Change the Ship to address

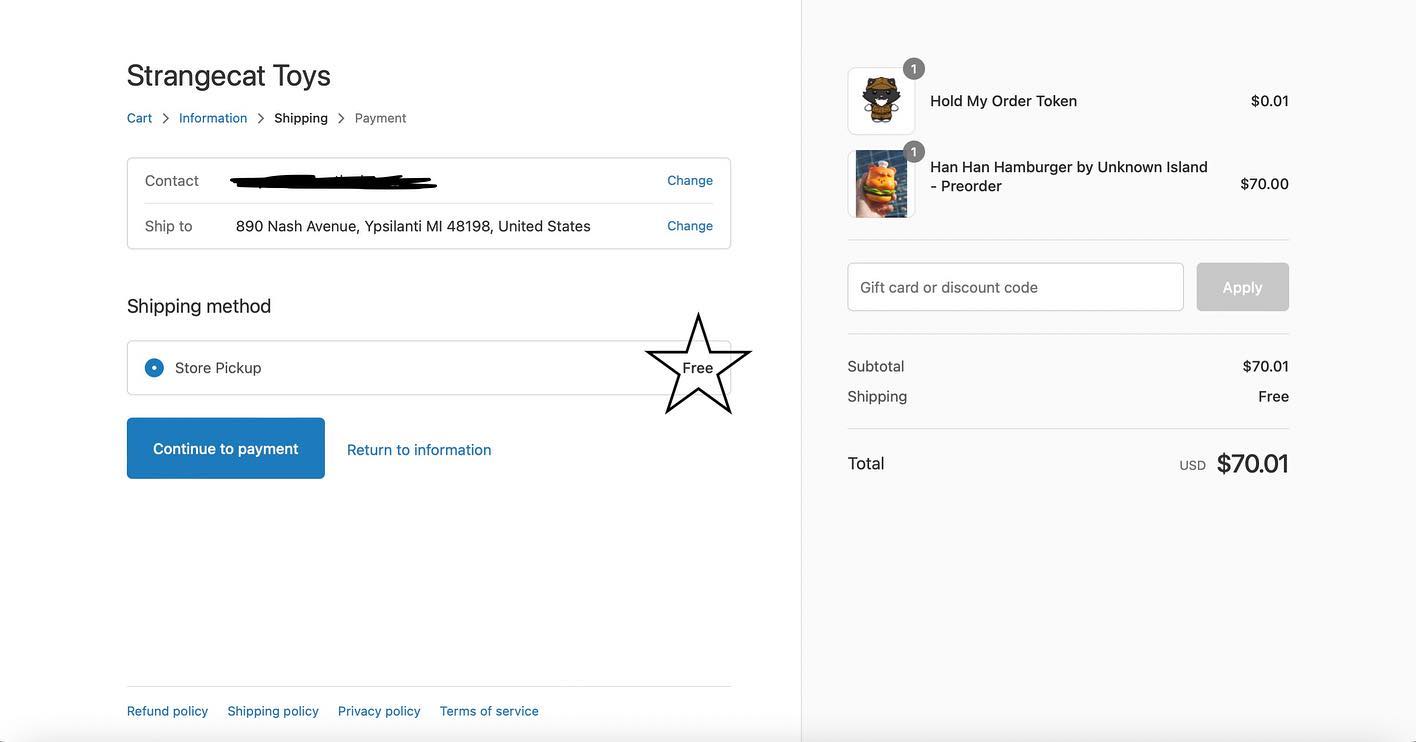coord(690,226)
